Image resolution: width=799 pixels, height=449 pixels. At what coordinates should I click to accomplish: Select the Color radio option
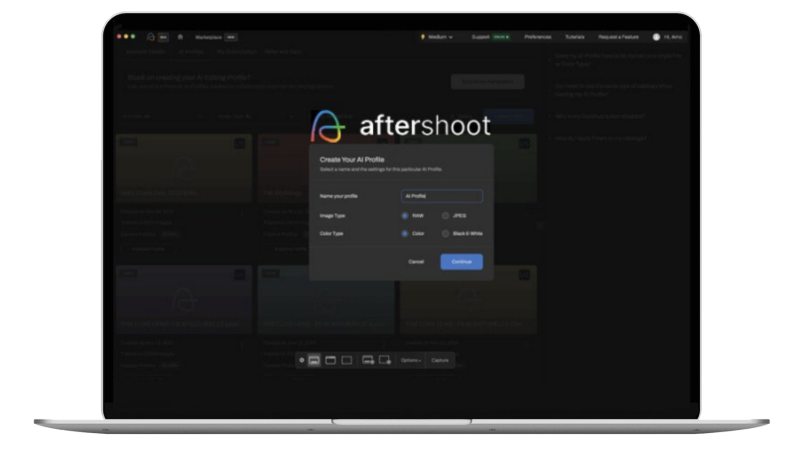pos(405,233)
